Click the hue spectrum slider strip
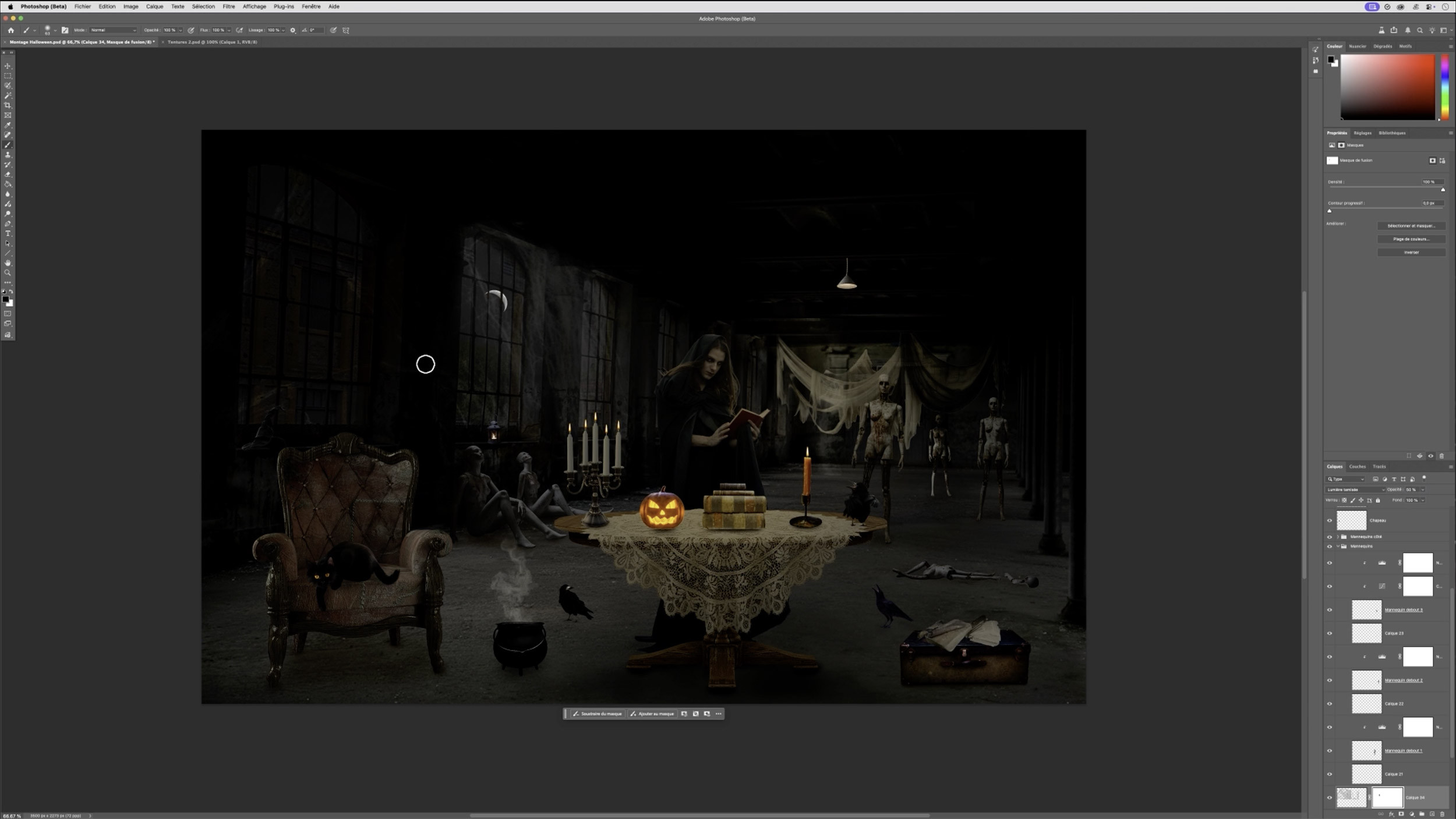Screen dimensions: 1456x819 [x=1445, y=87]
